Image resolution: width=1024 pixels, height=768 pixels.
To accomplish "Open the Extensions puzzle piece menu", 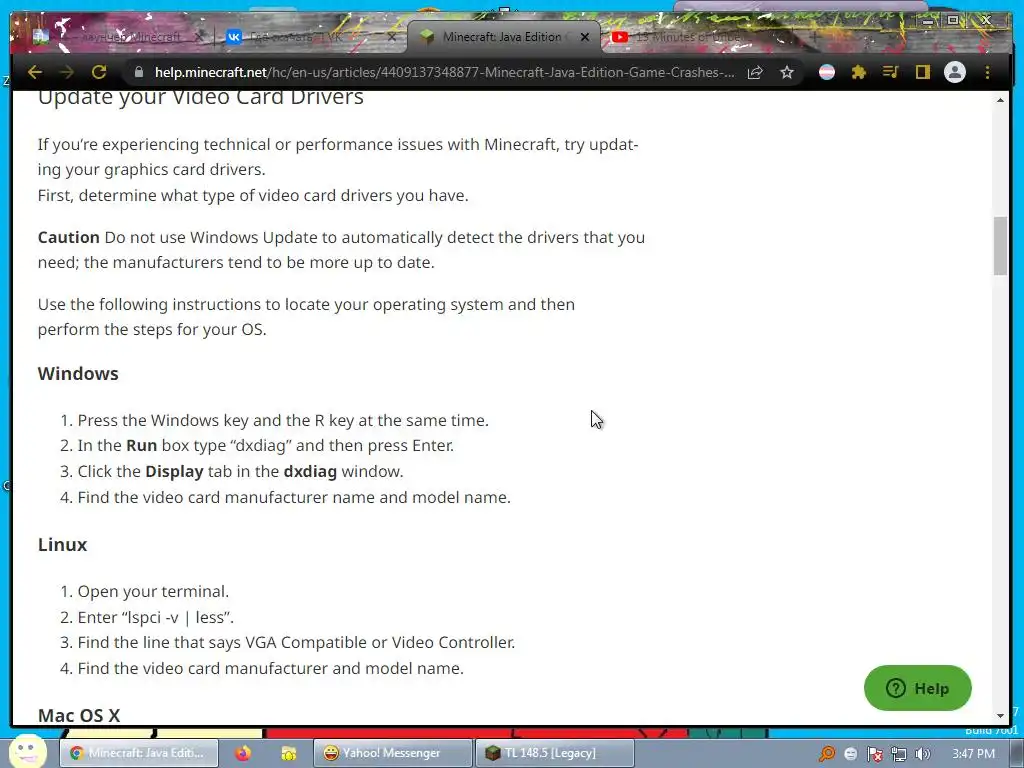I will 859,72.
